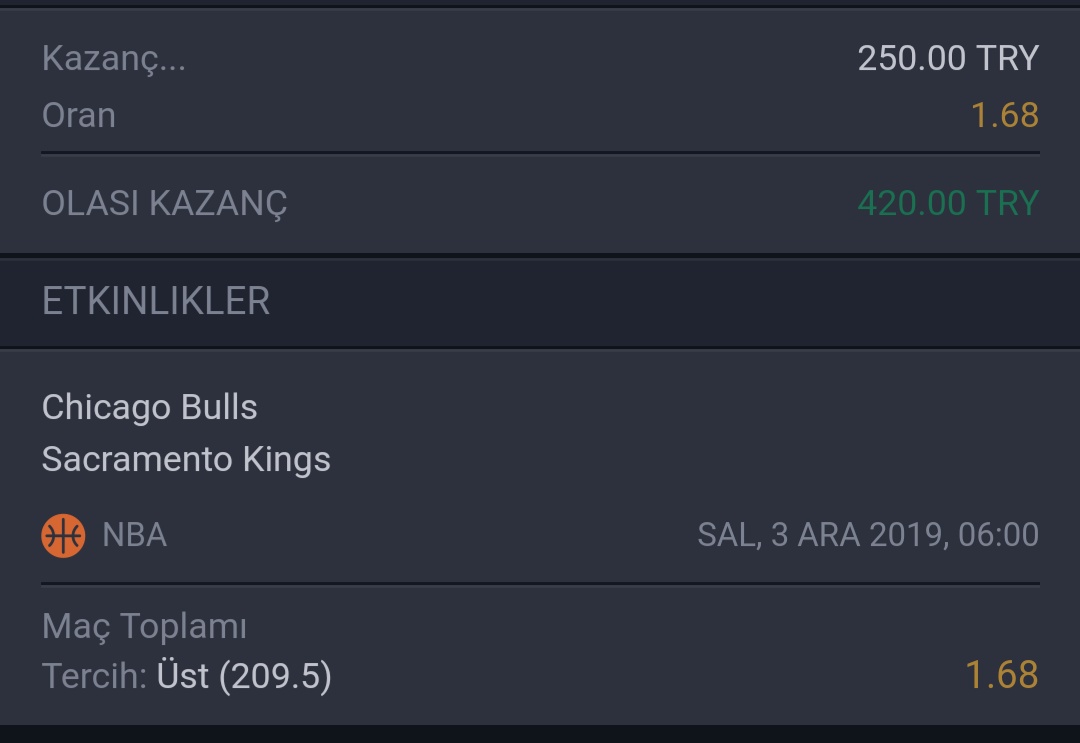Image resolution: width=1080 pixels, height=743 pixels.
Task: Tap the TRY currency text after 420.00
Action: (1008, 203)
